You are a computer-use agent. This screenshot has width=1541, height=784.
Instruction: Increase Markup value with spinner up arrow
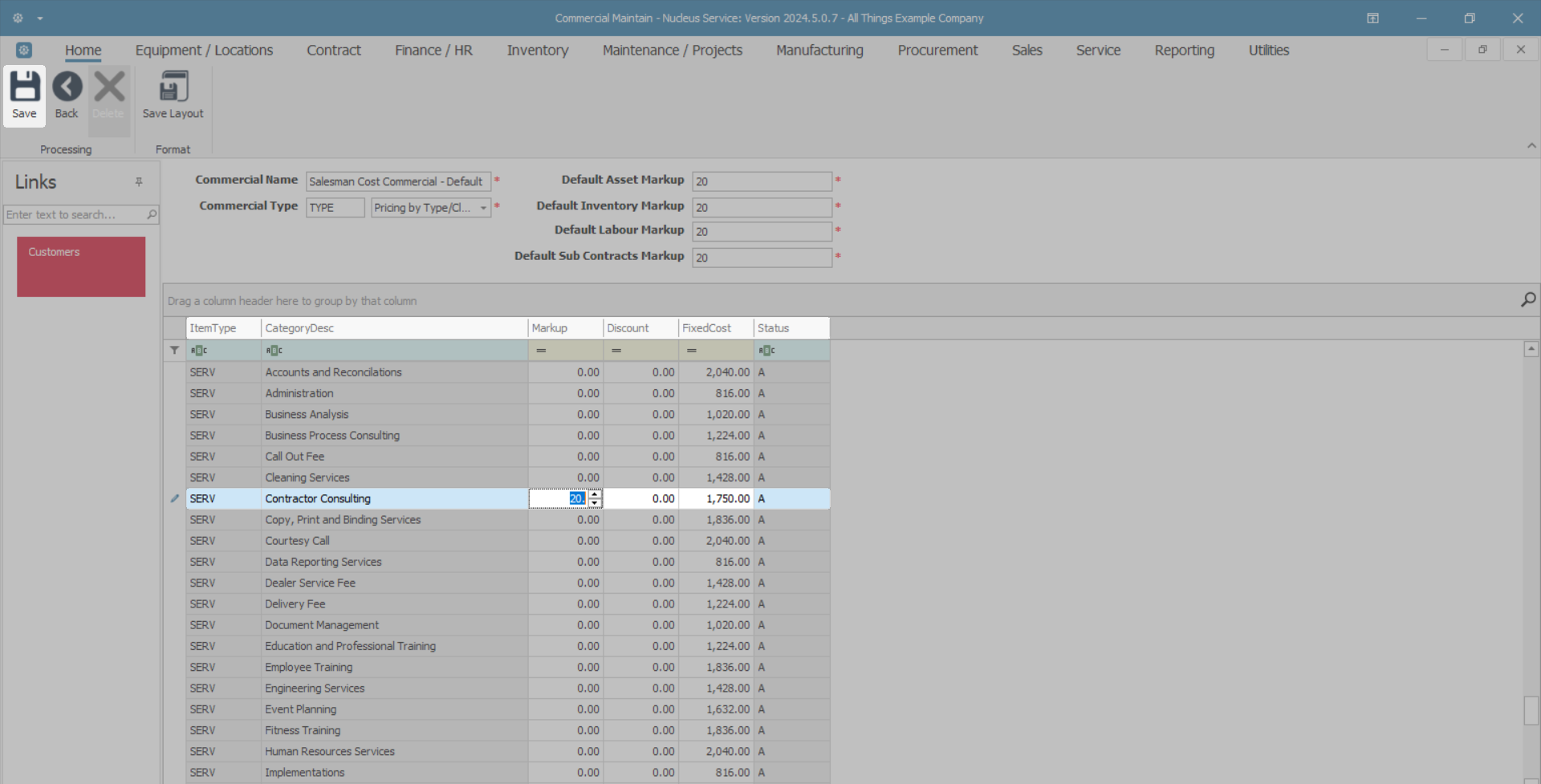tap(595, 494)
